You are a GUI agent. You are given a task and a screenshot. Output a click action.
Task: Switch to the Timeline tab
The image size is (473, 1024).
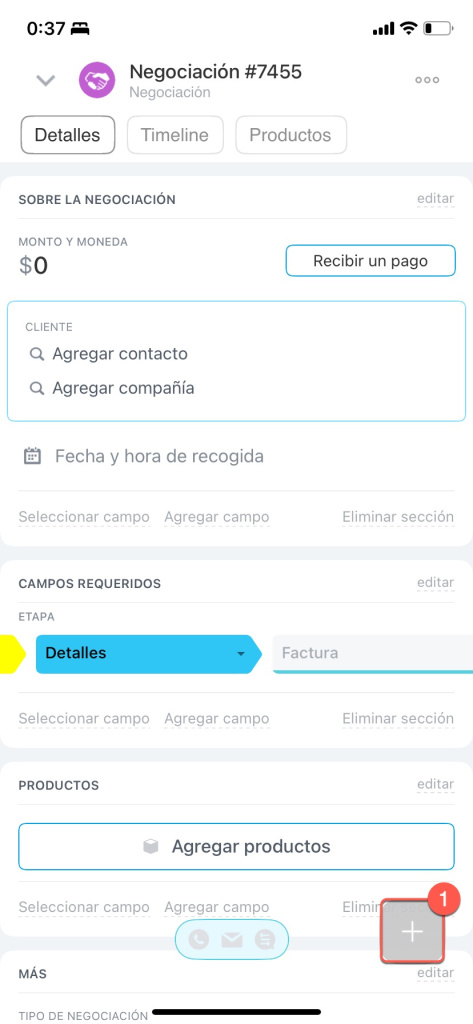pos(175,135)
